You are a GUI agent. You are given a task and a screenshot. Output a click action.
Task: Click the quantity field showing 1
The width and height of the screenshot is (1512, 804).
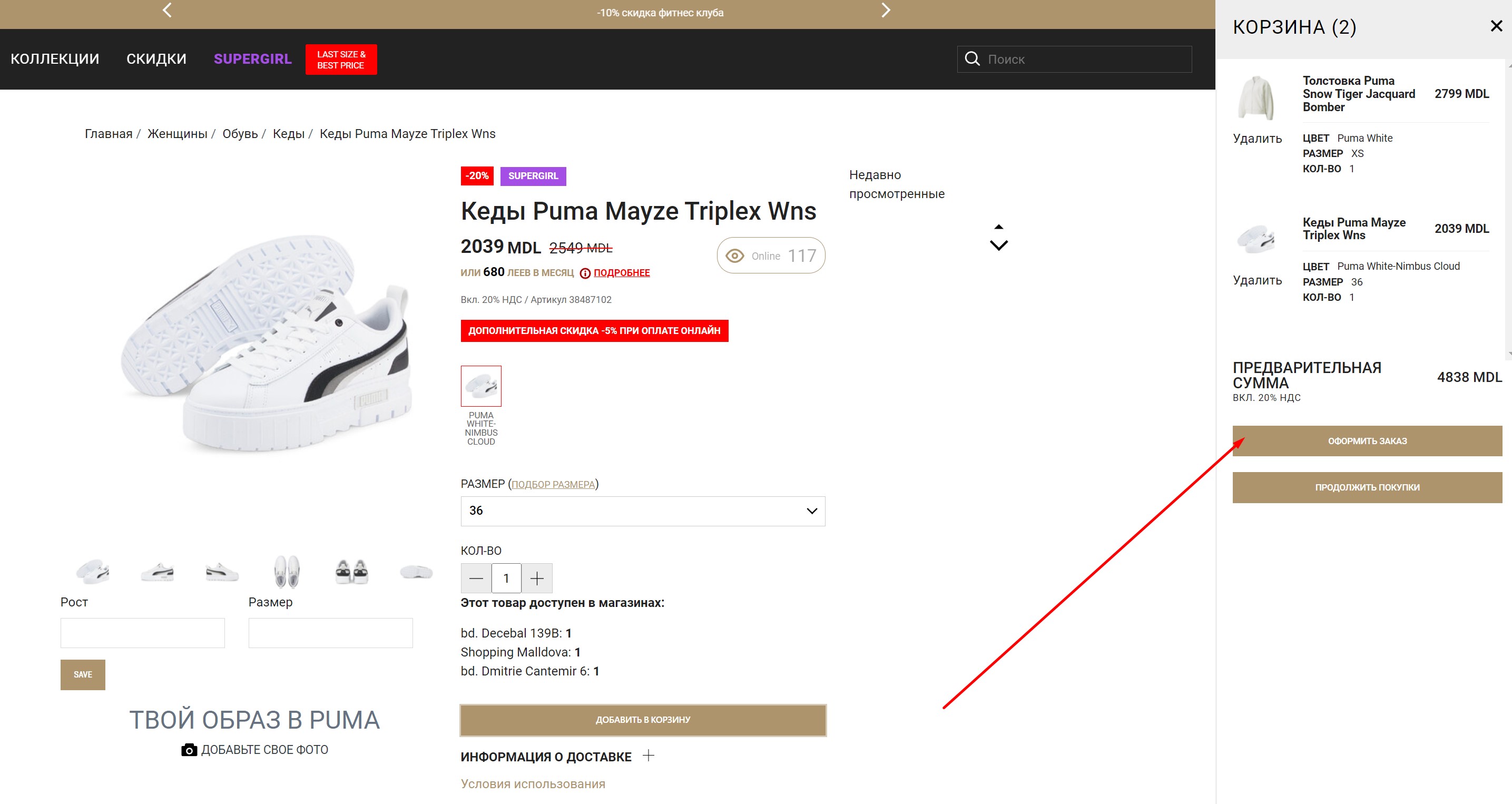point(506,579)
